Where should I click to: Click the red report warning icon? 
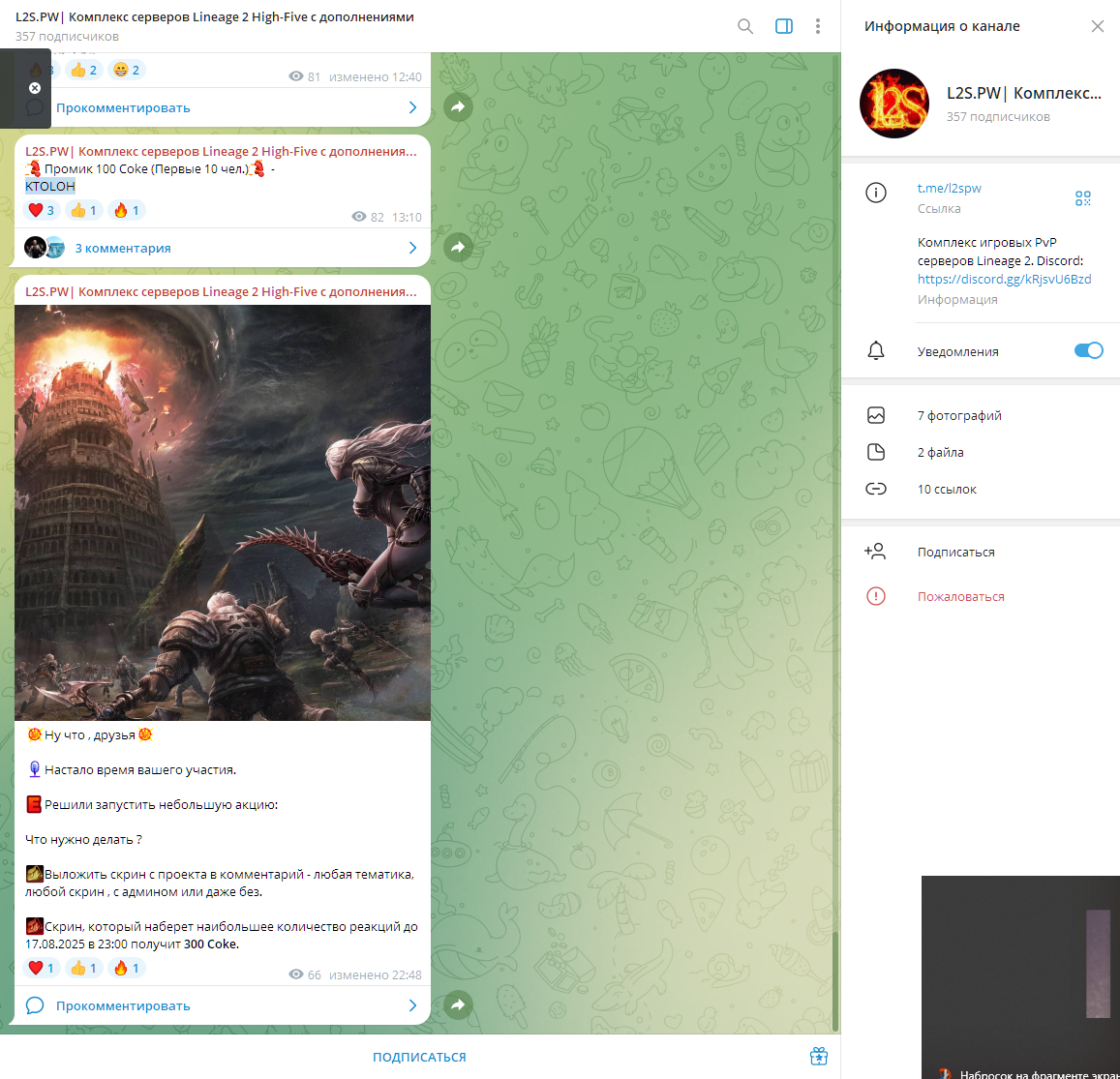click(x=876, y=596)
